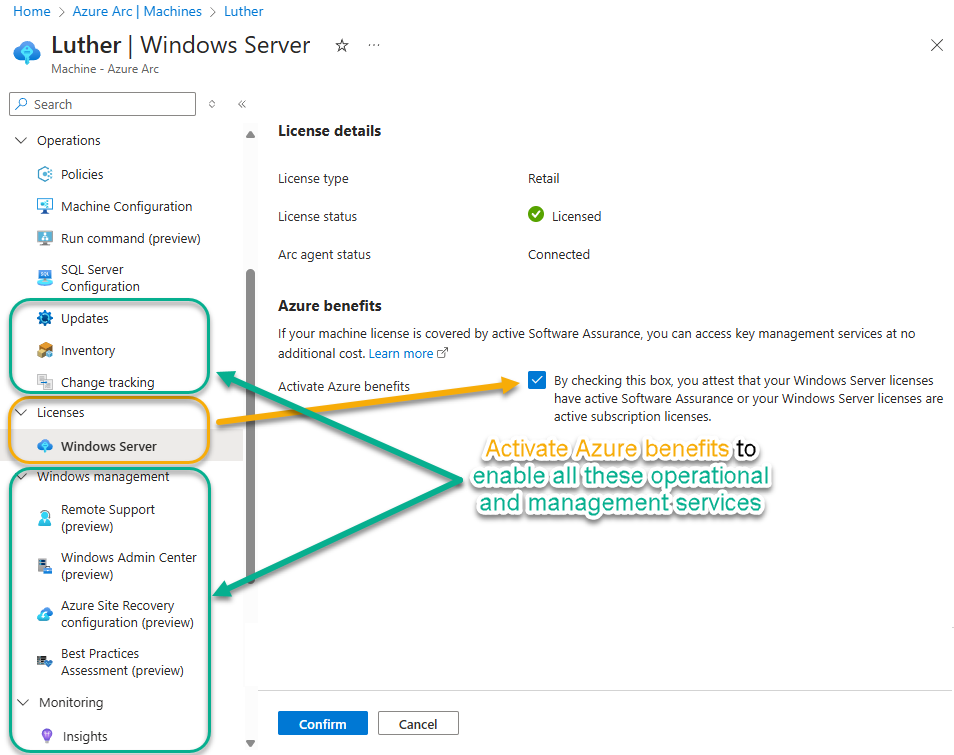Collapse the Licenses section chevron

click(x=22, y=412)
